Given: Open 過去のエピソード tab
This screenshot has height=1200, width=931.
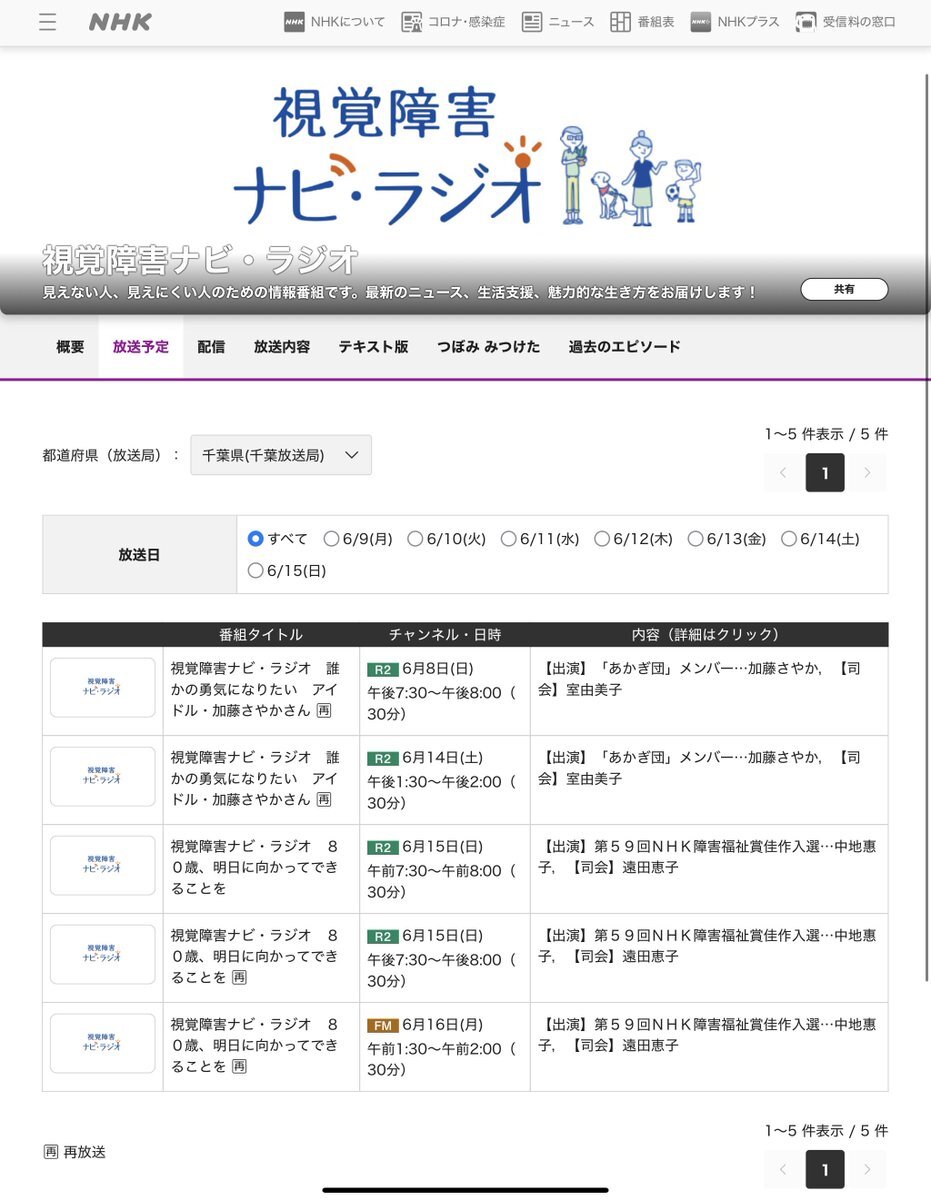Looking at the screenshot, I should pyautogui.click(x=625, y=347).
